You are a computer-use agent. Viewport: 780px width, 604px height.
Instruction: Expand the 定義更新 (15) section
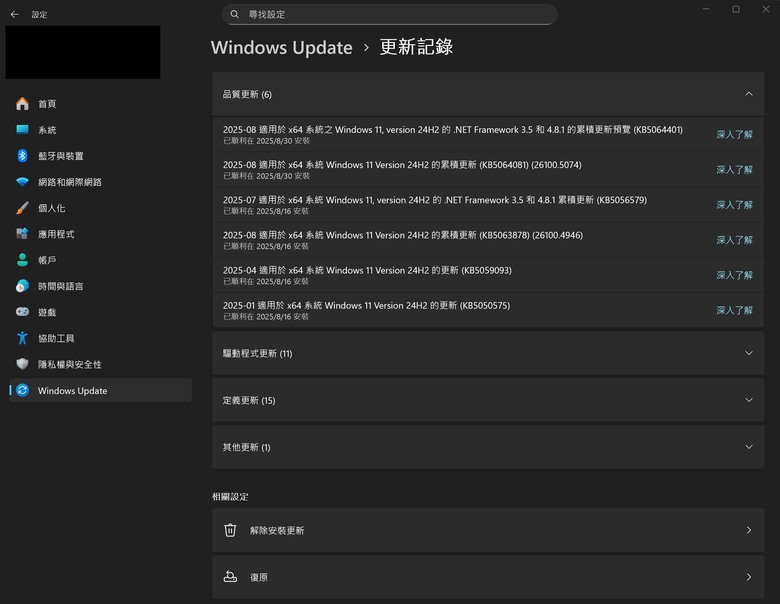(x=488, y=400)
